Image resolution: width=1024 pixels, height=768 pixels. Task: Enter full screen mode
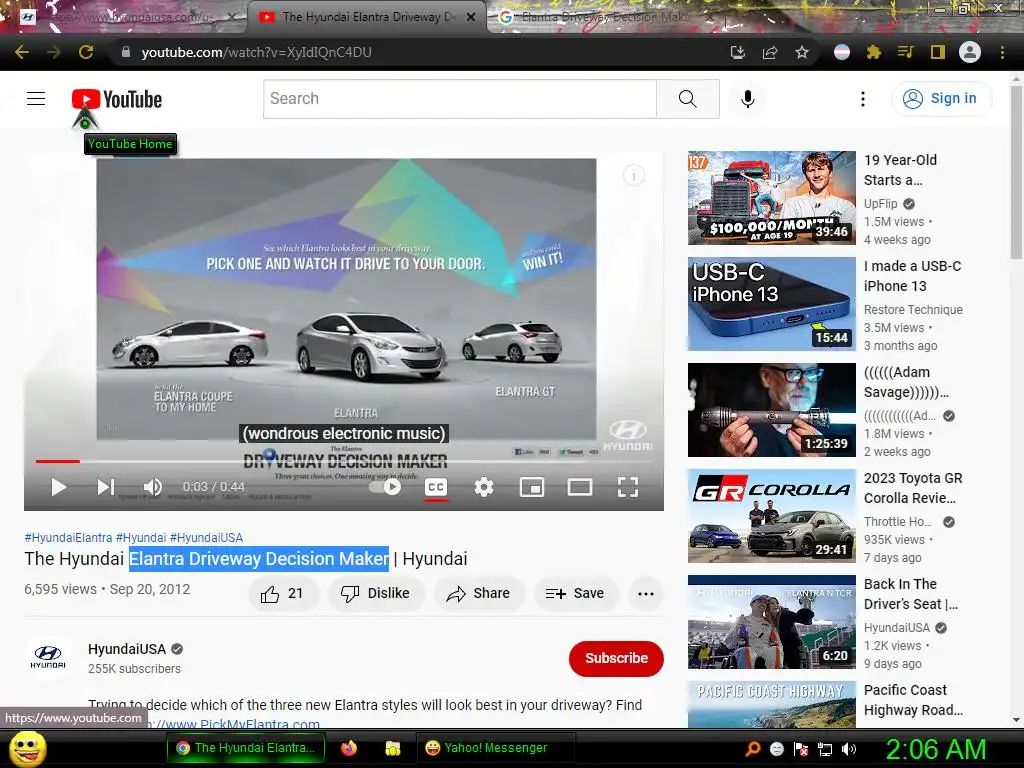(628, 487)
